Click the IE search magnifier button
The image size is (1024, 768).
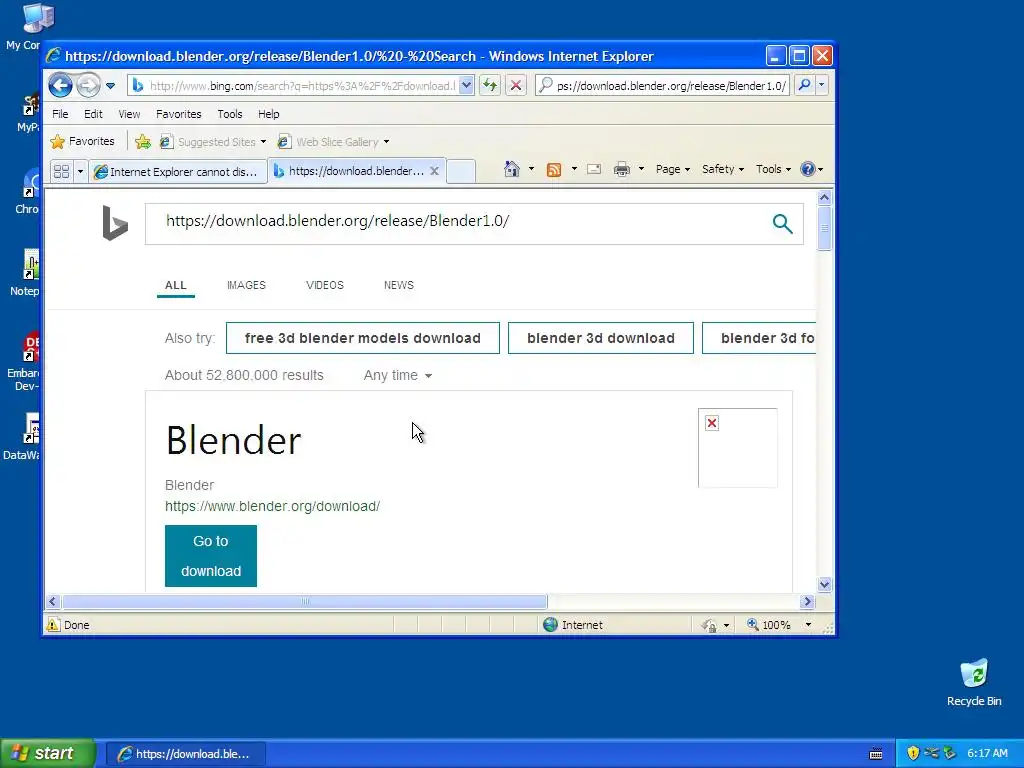(805, 85)
